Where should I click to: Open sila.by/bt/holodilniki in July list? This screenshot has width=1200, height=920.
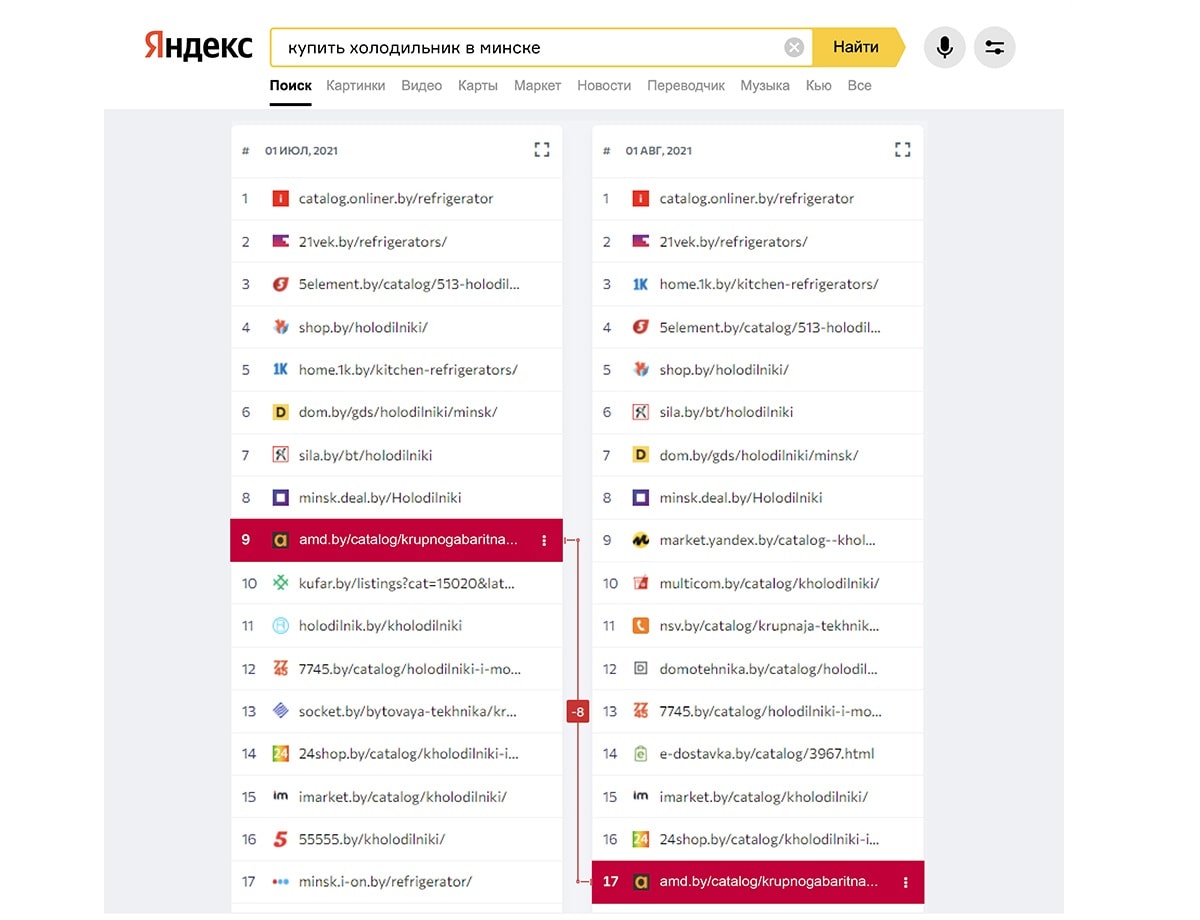365,455
